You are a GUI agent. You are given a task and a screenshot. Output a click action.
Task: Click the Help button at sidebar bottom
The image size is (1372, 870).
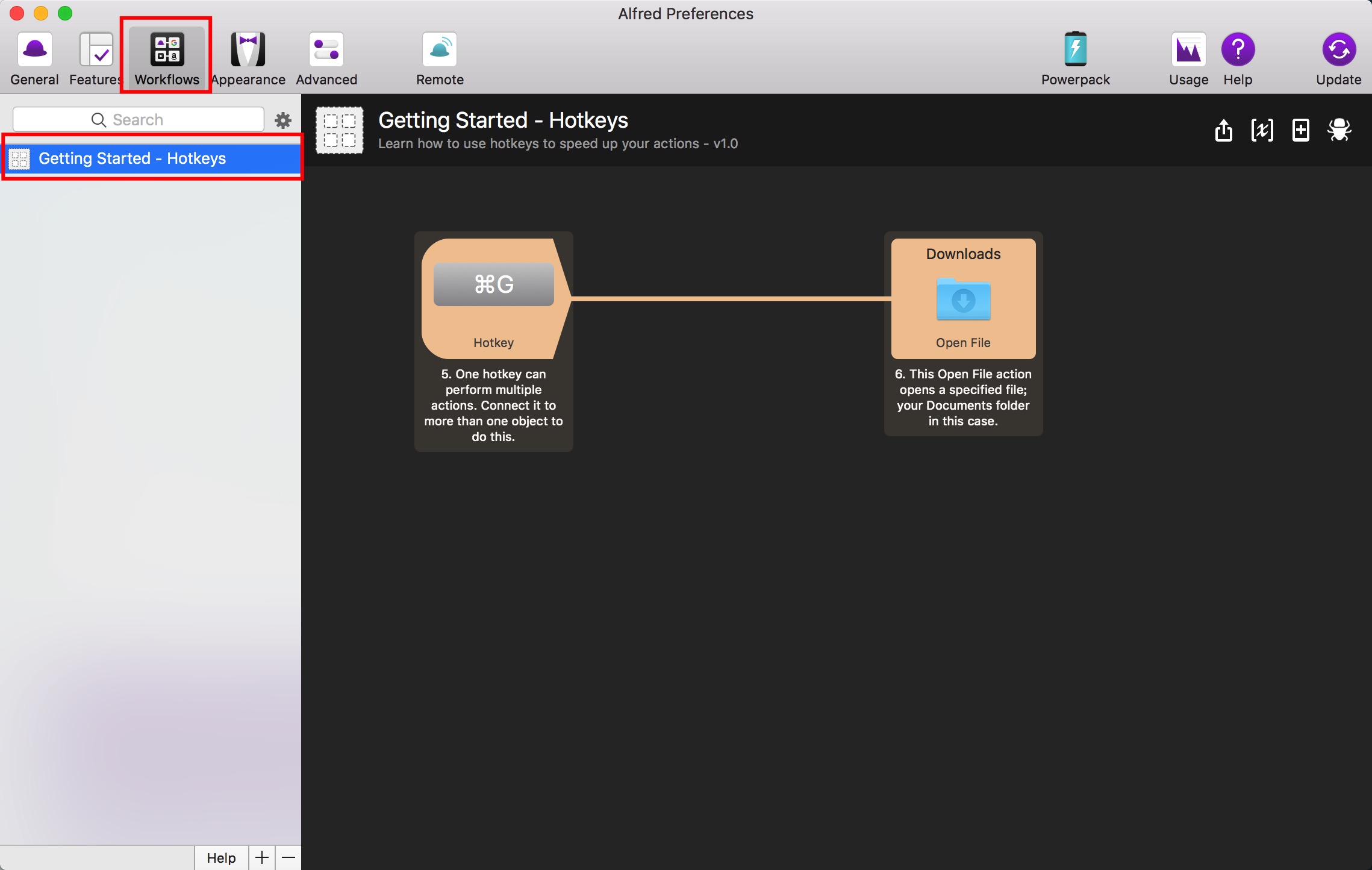tap(221, 857)
